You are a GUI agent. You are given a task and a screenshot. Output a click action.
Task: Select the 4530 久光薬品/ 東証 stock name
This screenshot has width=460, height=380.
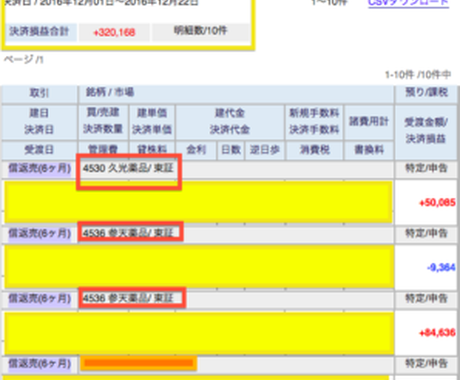click(x=128, y=168)
